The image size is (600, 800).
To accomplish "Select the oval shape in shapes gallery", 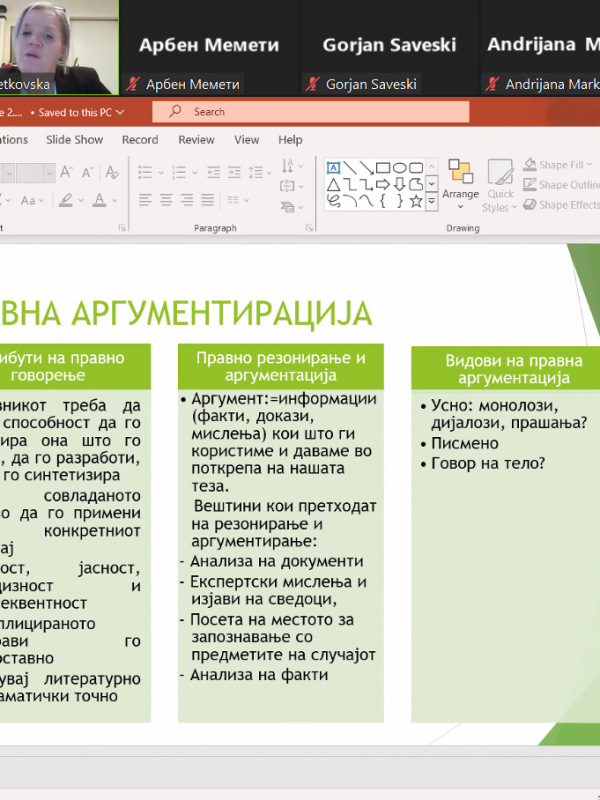I will pyautogui.click(x=400, y=167).
